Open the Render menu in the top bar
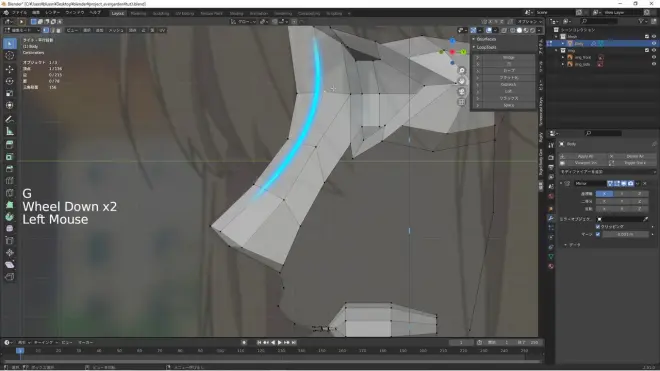 pos(53,13)
